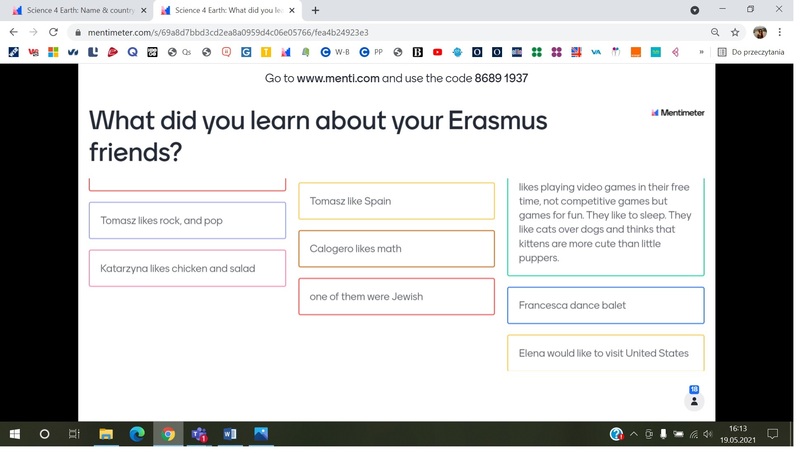Open the Chrome profile avatar
The image size is (800, 453).
click(760, 32)
